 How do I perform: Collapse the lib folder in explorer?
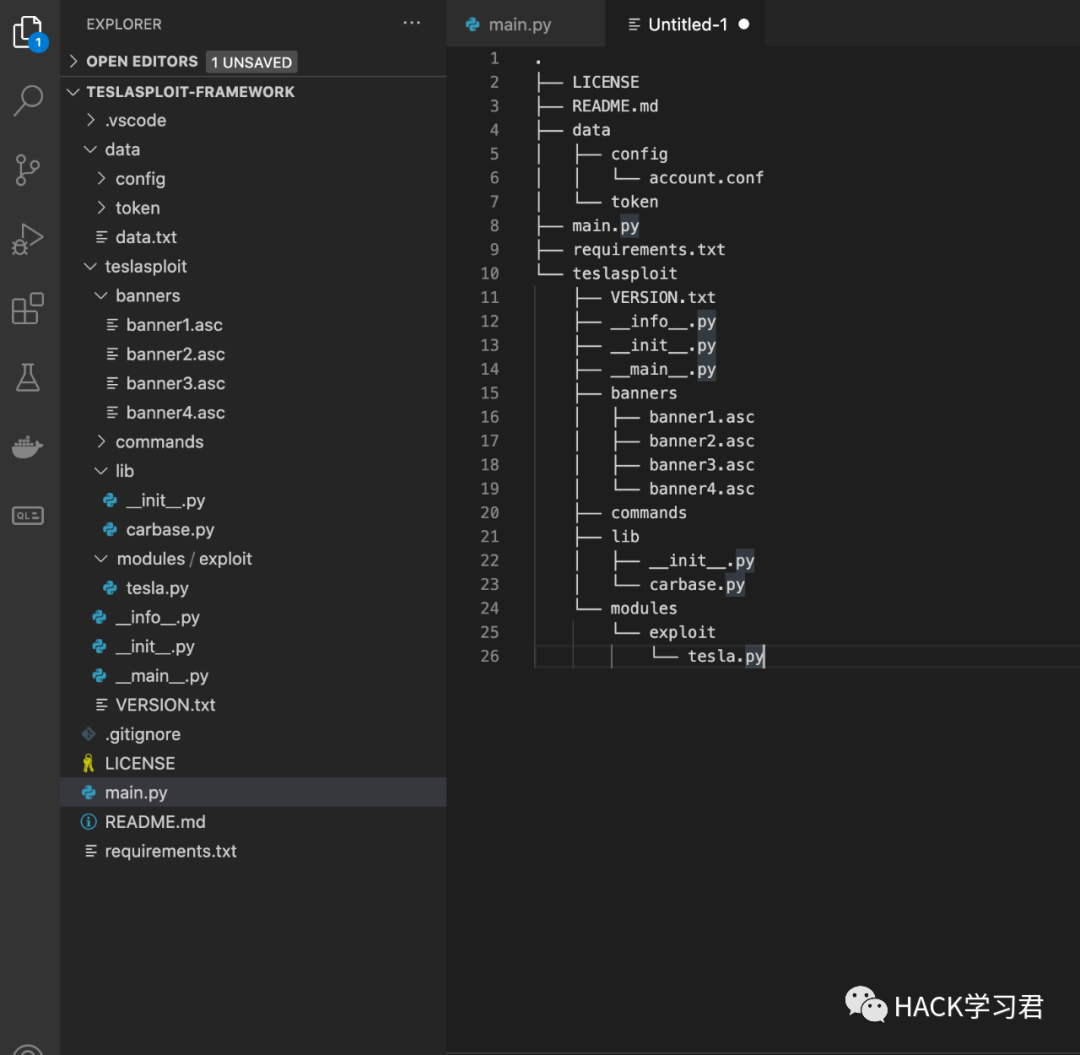[101, 471]
